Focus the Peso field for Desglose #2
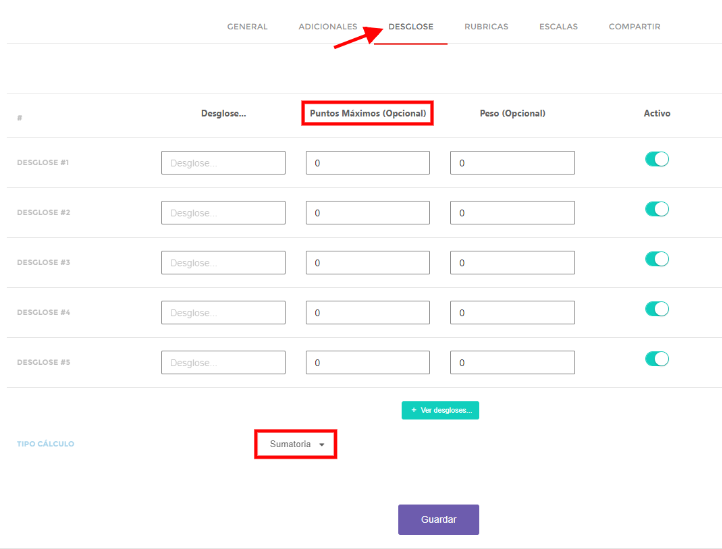 [x=512, y=213]
